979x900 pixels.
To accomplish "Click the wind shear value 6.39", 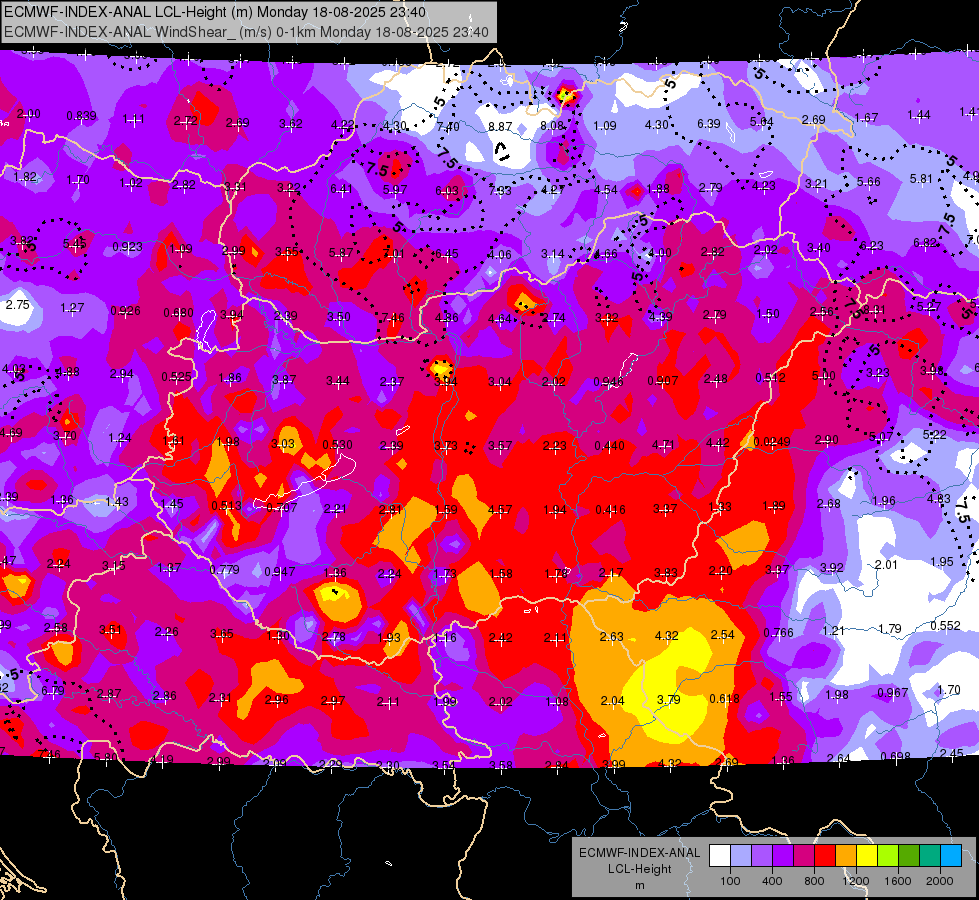I will click(x=709, y=124).
